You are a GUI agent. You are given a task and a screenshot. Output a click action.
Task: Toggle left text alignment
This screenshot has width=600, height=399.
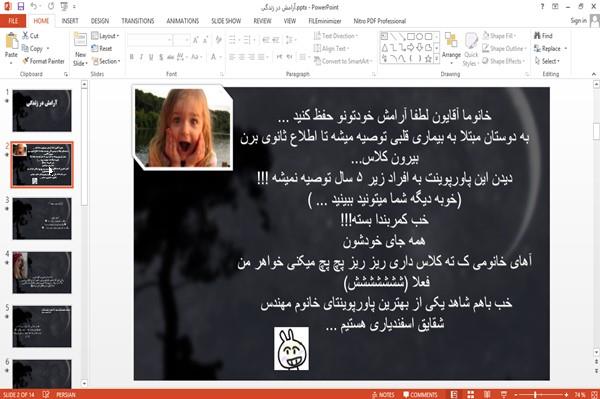click(232, 57)
